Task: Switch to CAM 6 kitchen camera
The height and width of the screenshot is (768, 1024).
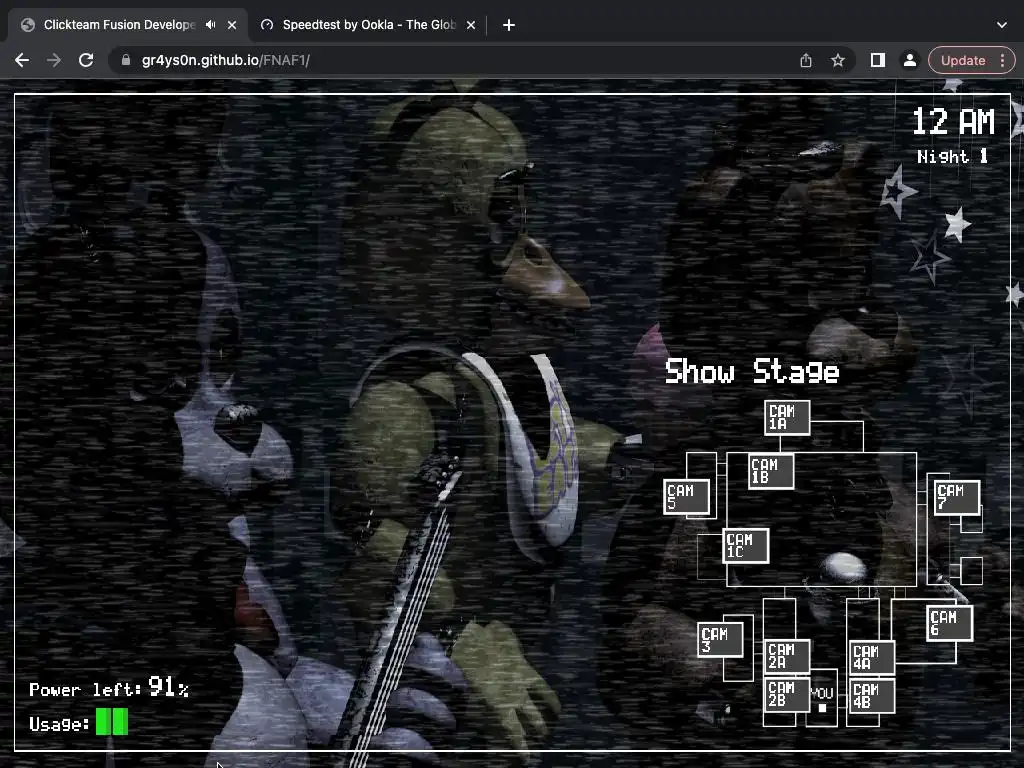Action: point(950,623)
